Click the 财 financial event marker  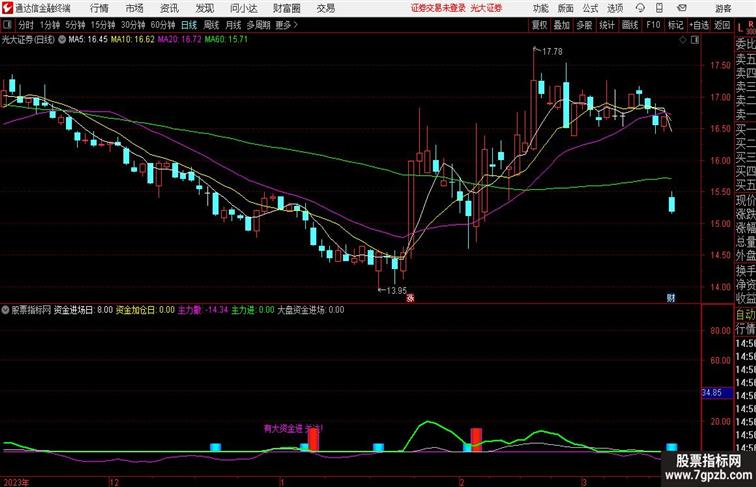point(671,298)
